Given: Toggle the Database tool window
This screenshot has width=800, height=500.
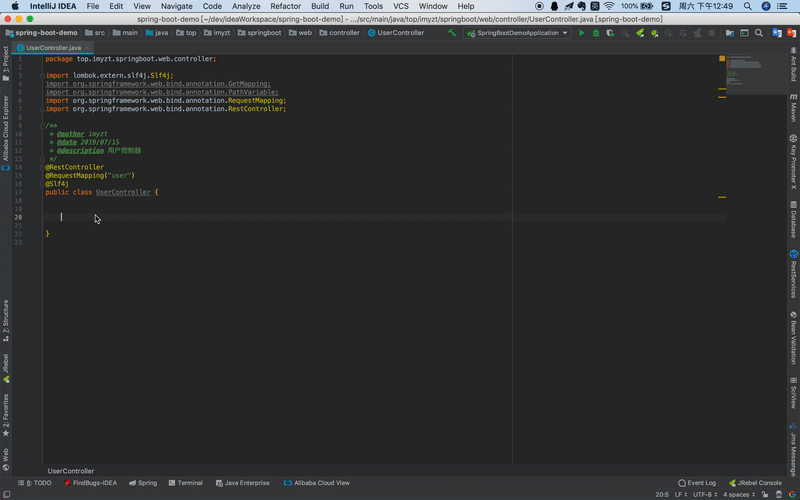Looking at the screenshot, I should [793, 222].
